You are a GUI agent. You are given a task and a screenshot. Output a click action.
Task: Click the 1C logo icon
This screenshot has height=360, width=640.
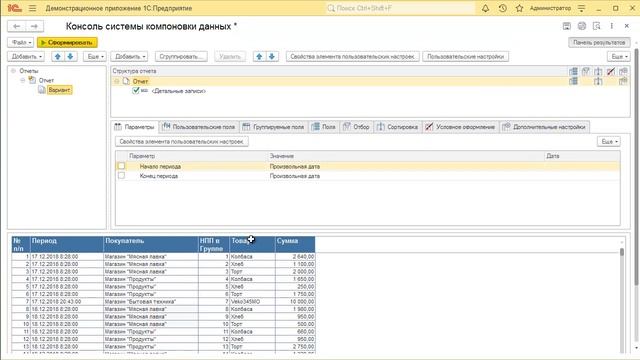point(15,8)
